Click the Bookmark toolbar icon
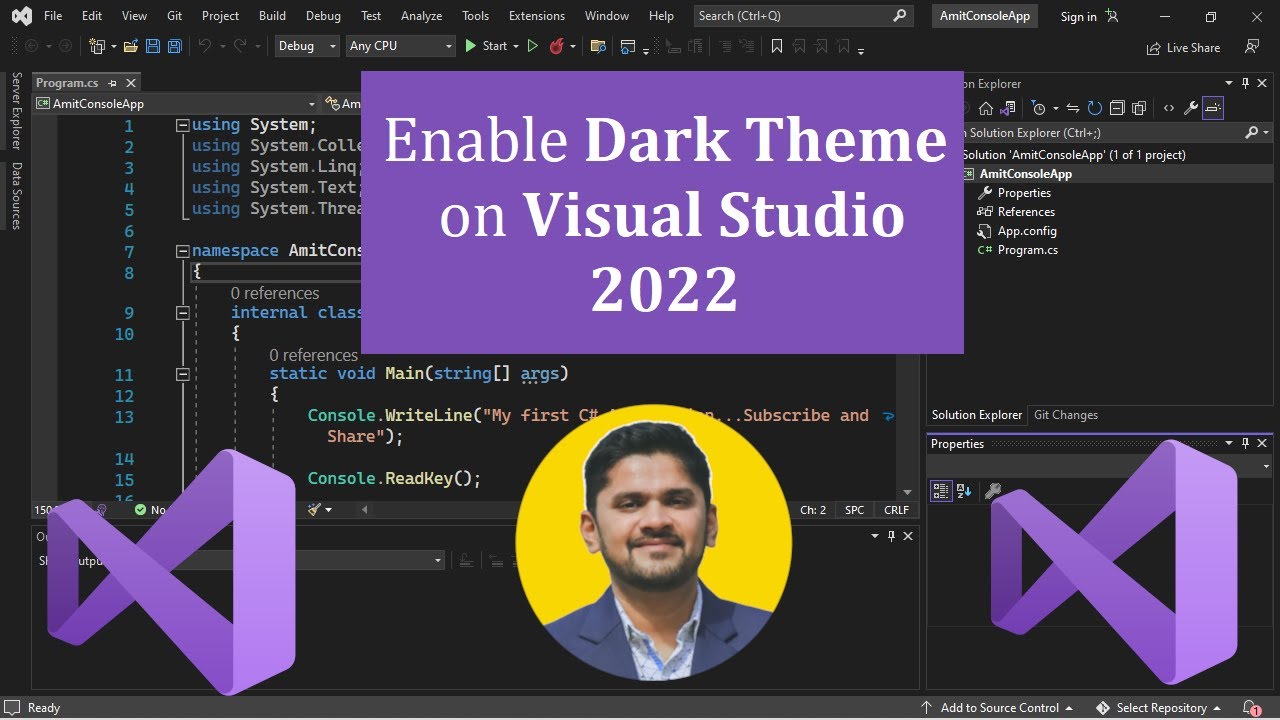1280x720 pixels. (x=777, y=46)
